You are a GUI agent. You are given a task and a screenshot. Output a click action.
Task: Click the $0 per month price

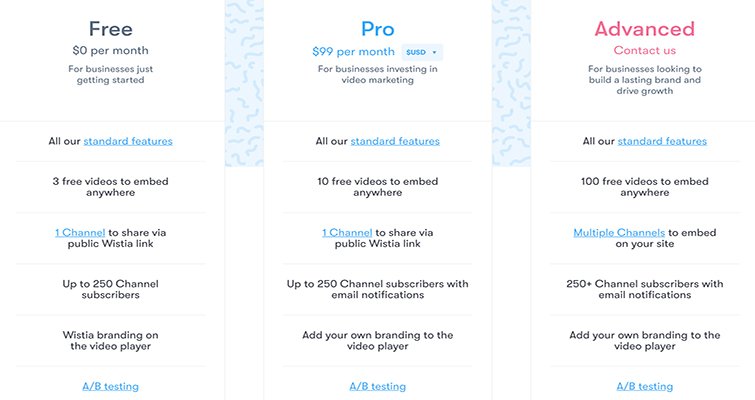point(110,49)
